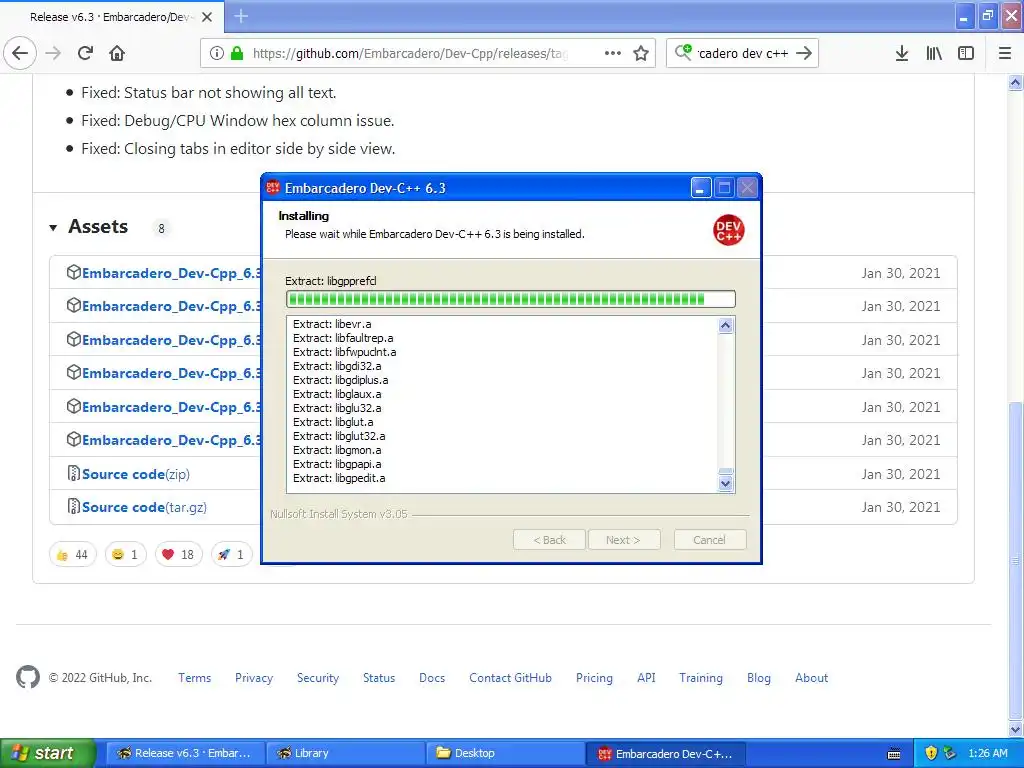
Task: Select the Release v6.3 browser tab
Action: [x=112, y=17]
